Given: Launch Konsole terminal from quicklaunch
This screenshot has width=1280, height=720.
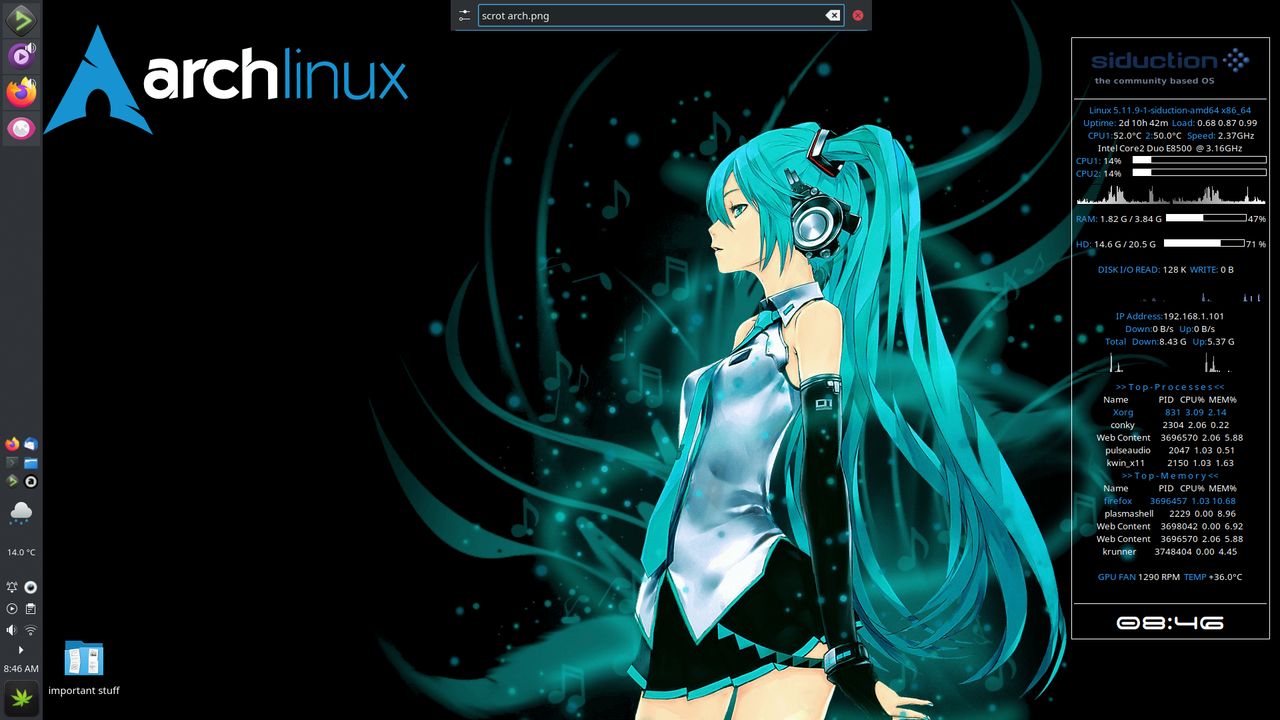Looking at the screenshot, I should click(12, 463).
